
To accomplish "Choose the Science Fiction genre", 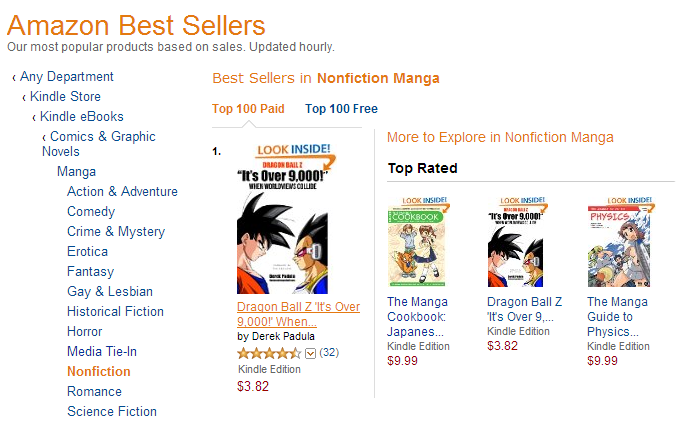I will [x=112, y=412].
